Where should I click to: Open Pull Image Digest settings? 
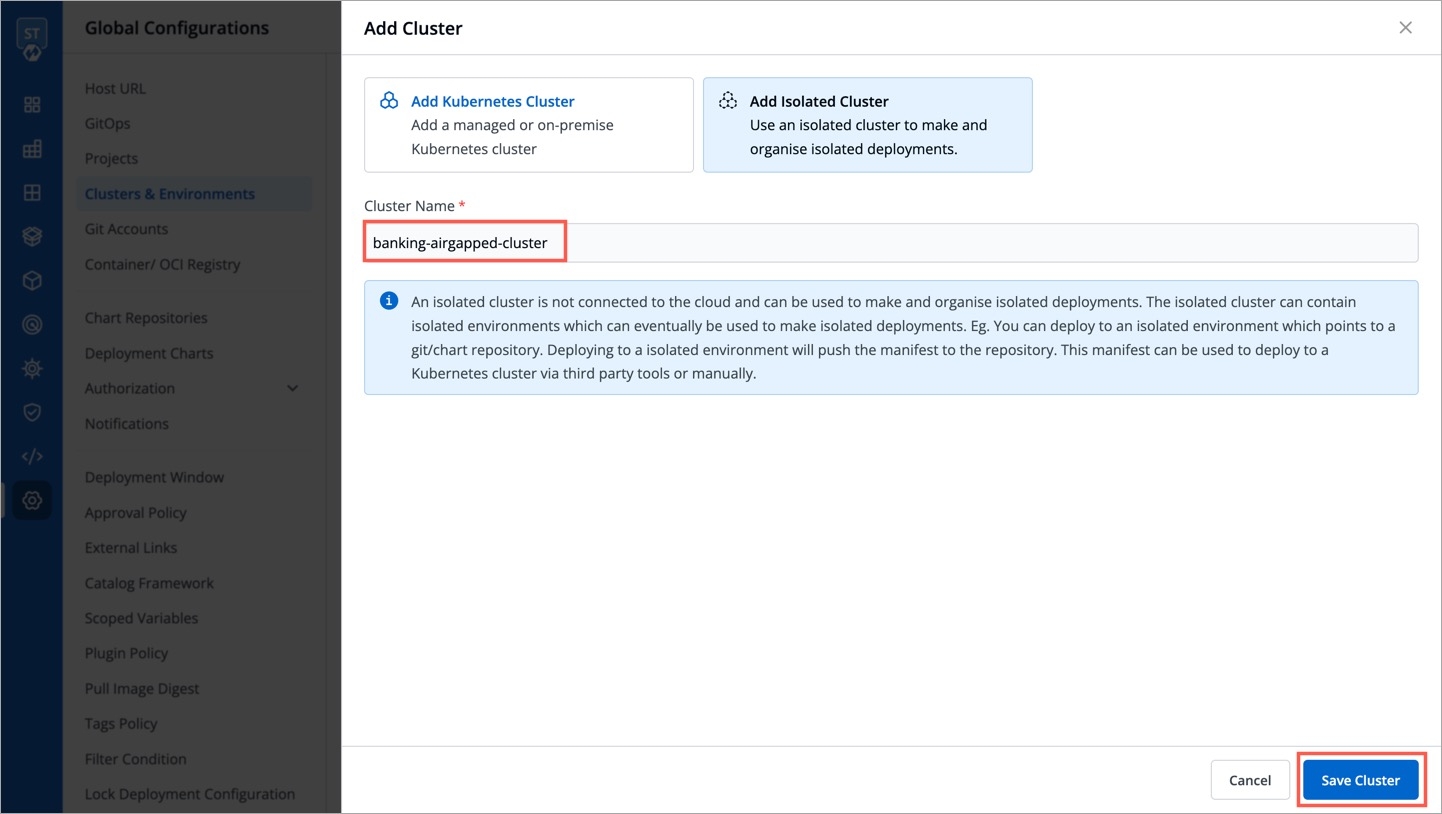pyautogui.click(x=142, y=688)
